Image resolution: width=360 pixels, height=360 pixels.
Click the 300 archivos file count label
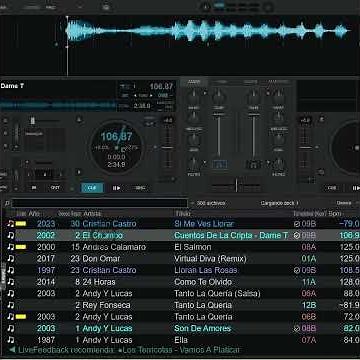(x=210, y=203)
